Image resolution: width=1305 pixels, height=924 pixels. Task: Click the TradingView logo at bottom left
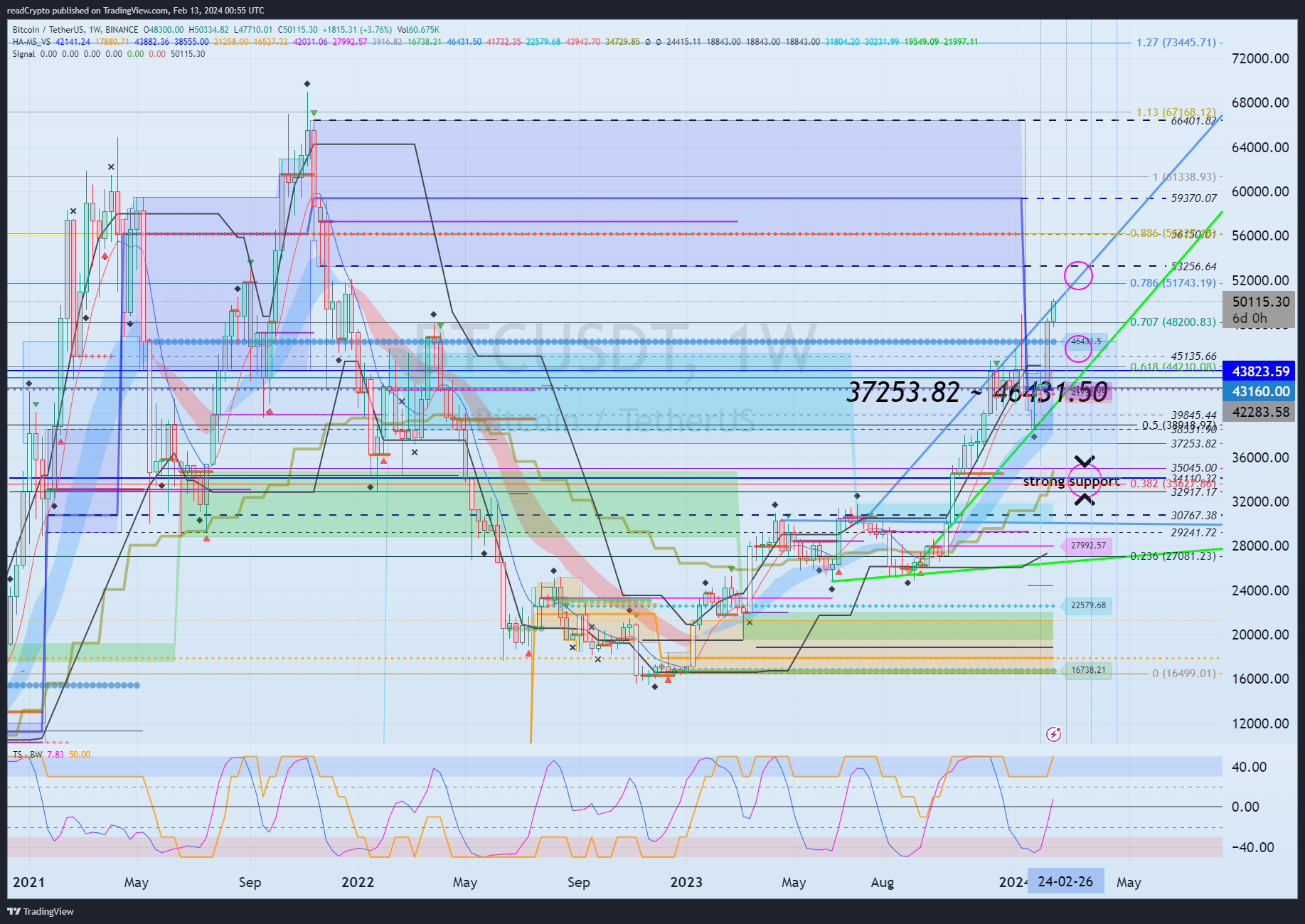click(x=41, y=911)
